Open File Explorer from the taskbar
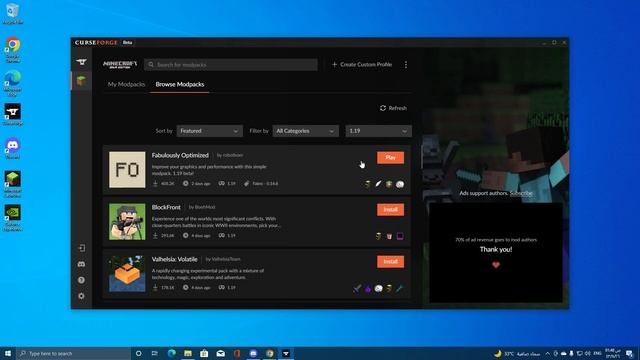The width and height of the screenshot is (640, 360). click(x=188, y=353)
